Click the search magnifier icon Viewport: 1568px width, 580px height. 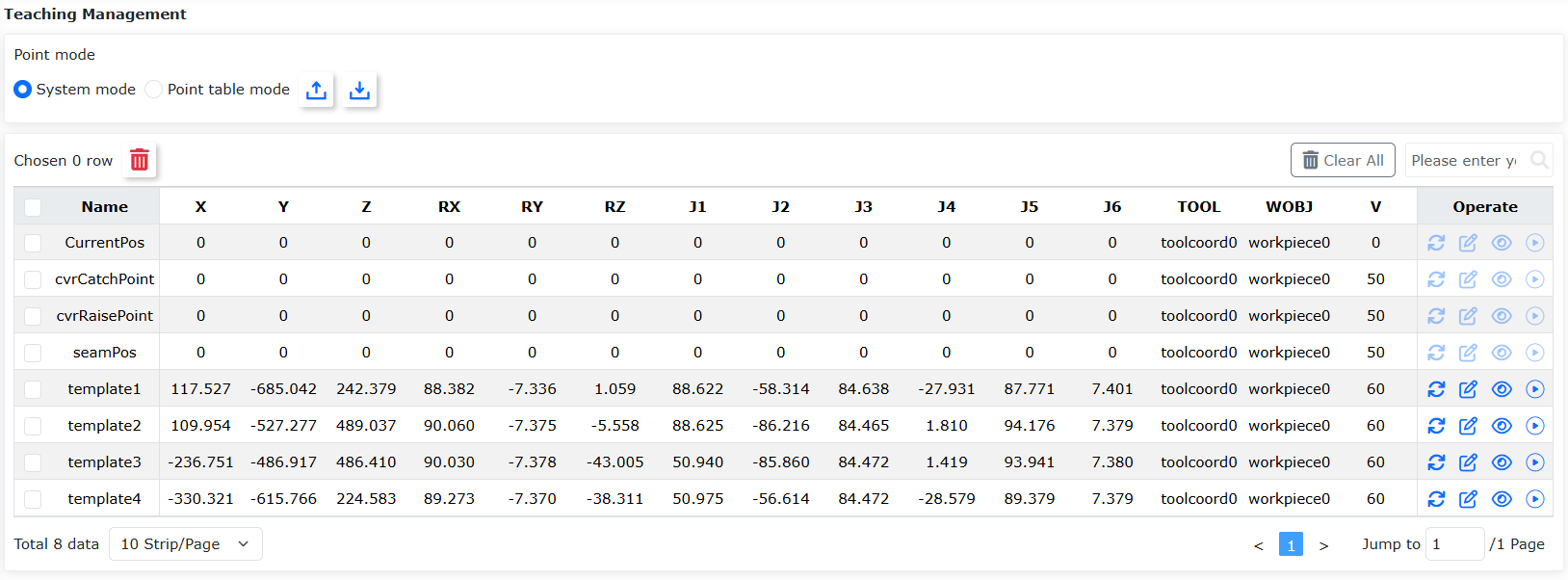(x=1539, y=160)
